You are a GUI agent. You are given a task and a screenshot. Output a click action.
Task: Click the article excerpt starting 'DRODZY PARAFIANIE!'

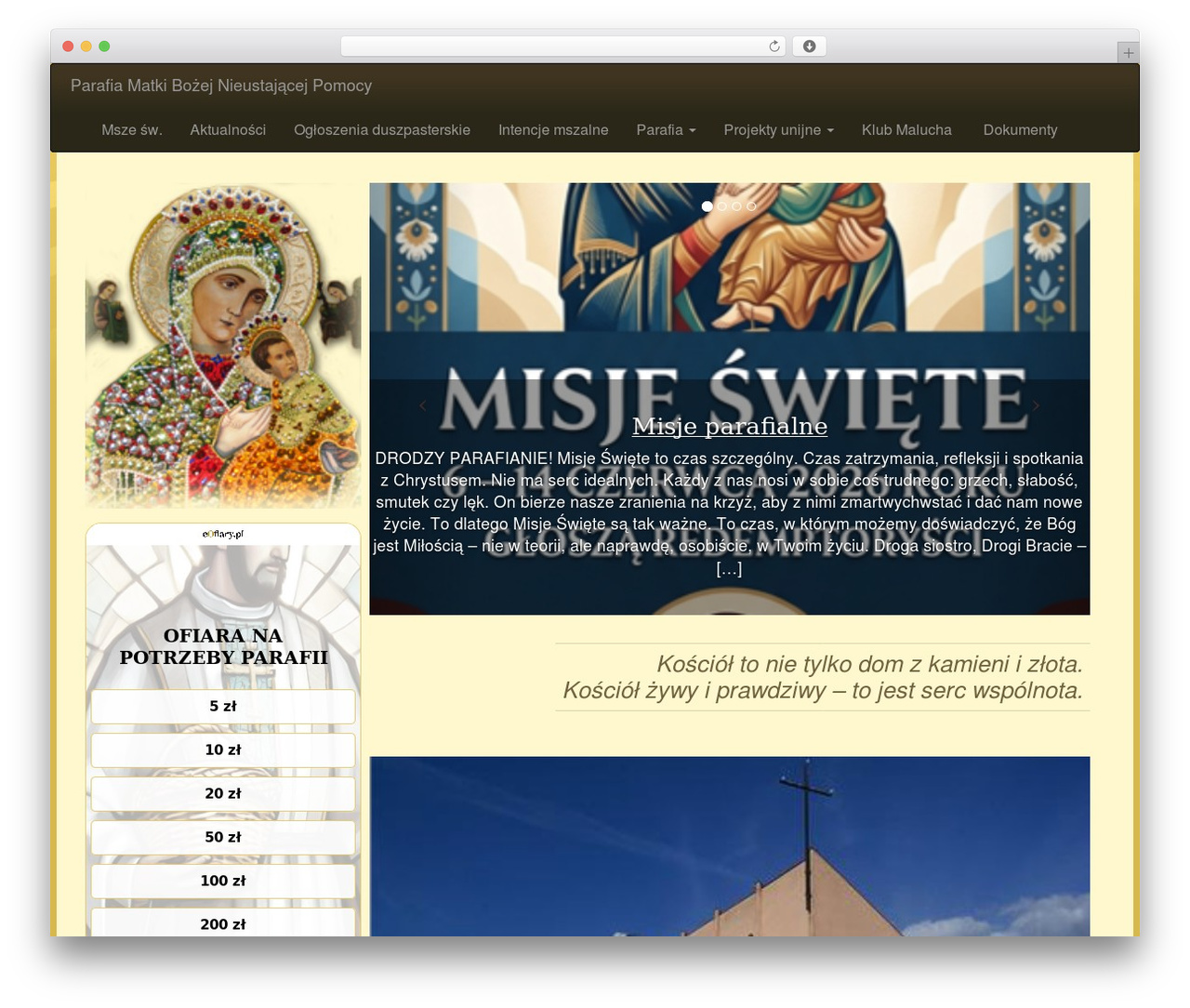[730, 513]
